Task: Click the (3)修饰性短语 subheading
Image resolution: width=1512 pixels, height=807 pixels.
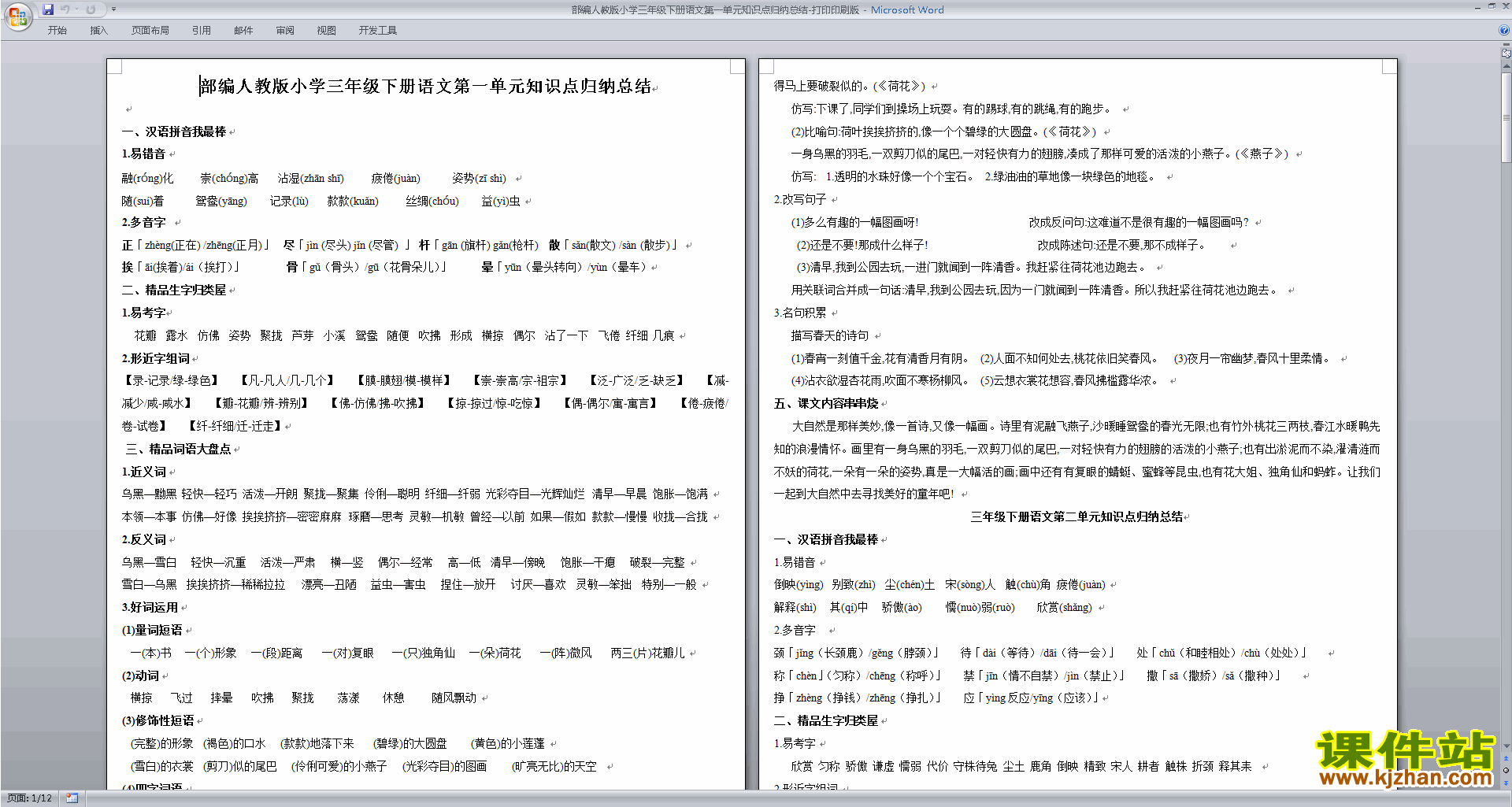Action: tap(158, 720)
